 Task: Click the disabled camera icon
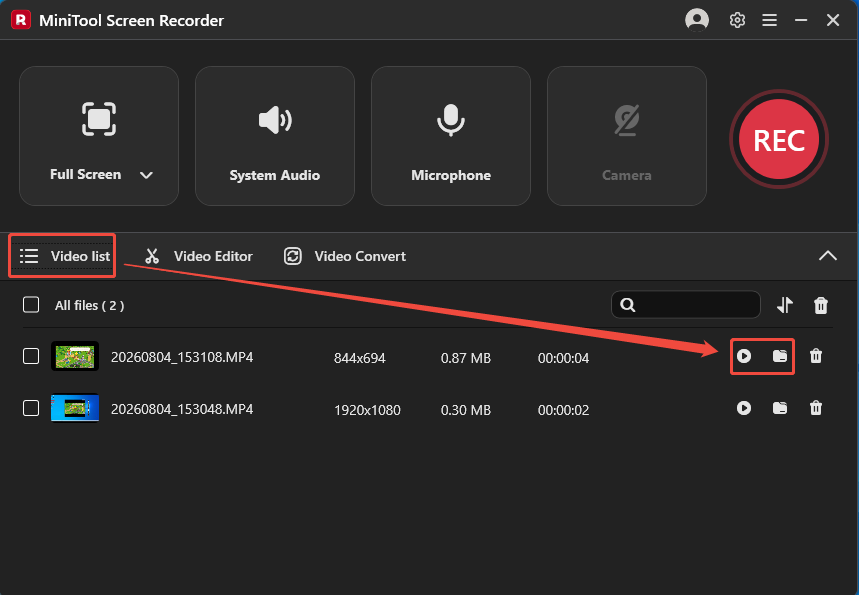click(x=627, y=120)
